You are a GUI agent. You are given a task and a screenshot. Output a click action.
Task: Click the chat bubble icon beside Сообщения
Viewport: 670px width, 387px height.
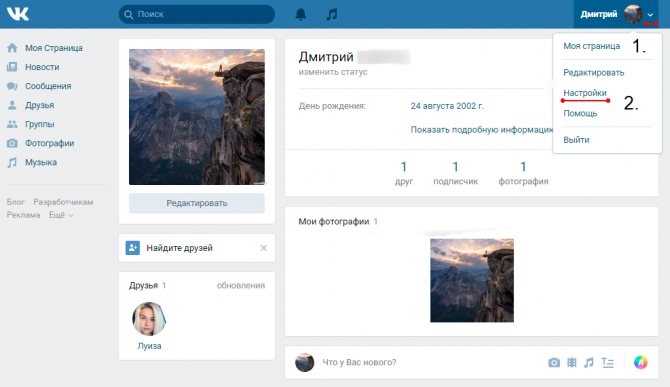coord(12,86)
